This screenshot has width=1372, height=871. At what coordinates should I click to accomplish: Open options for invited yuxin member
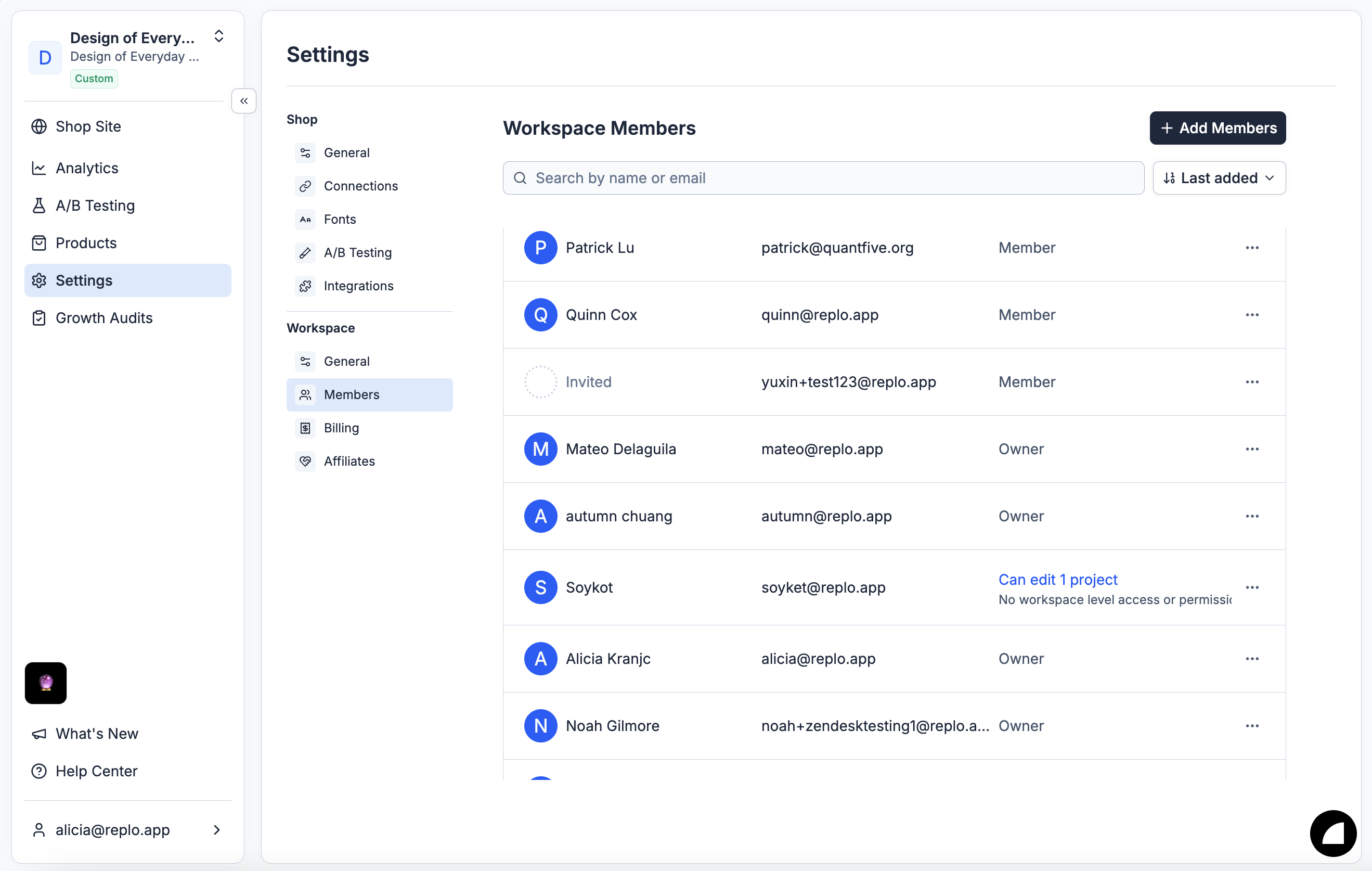[x=1252, y=382]
